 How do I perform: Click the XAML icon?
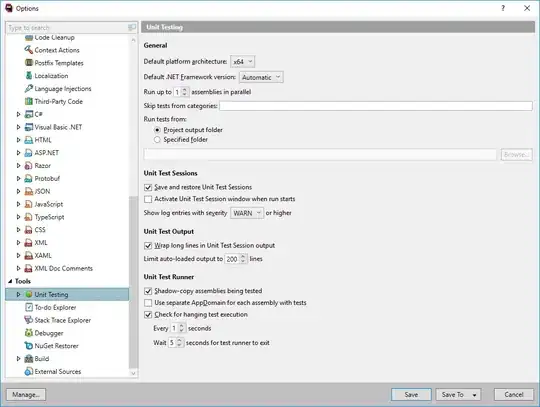29,255
